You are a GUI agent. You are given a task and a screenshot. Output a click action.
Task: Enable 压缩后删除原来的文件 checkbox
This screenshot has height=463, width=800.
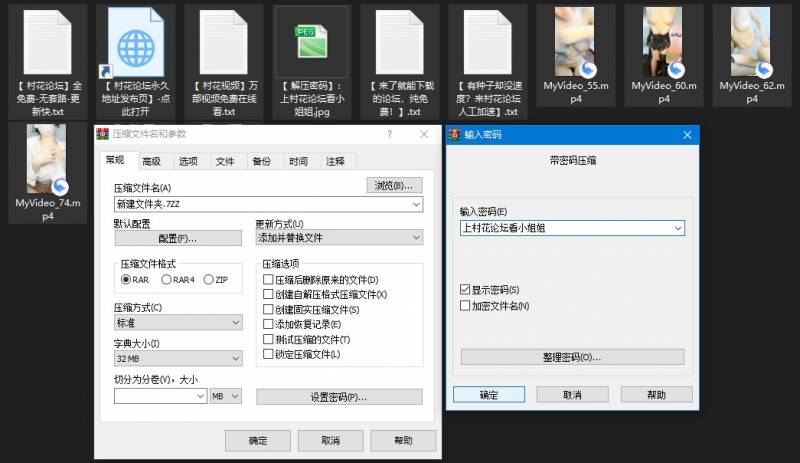pos(268,279)
